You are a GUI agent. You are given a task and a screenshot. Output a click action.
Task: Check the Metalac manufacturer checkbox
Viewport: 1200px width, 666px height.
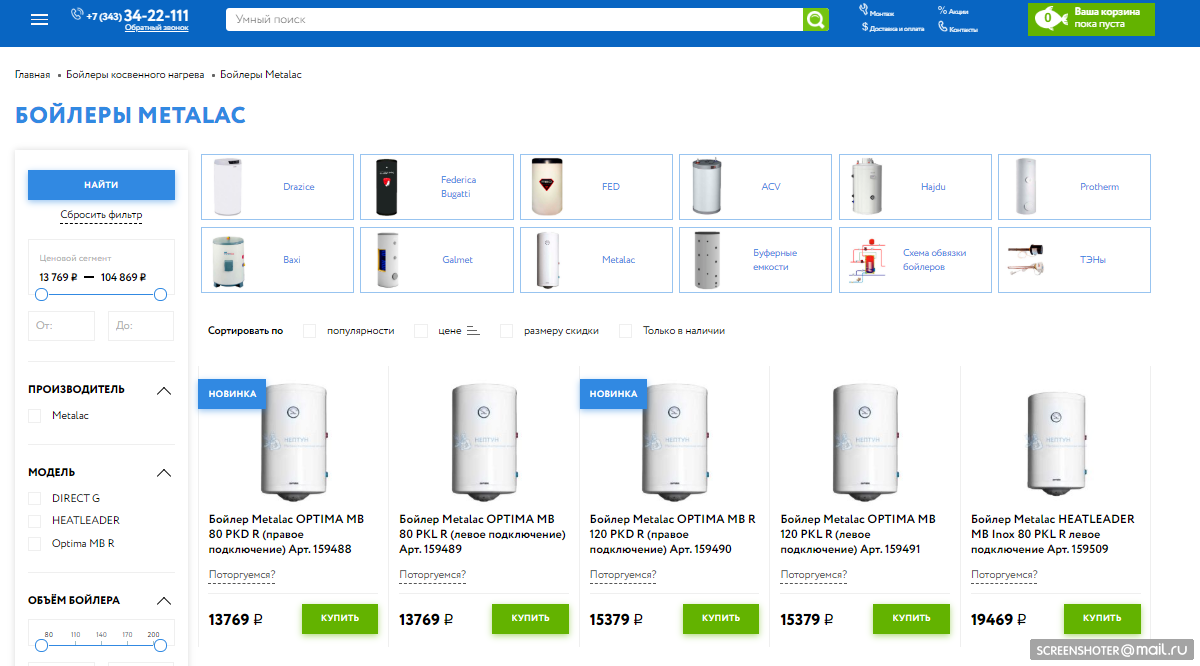click(x=35, y=415)
